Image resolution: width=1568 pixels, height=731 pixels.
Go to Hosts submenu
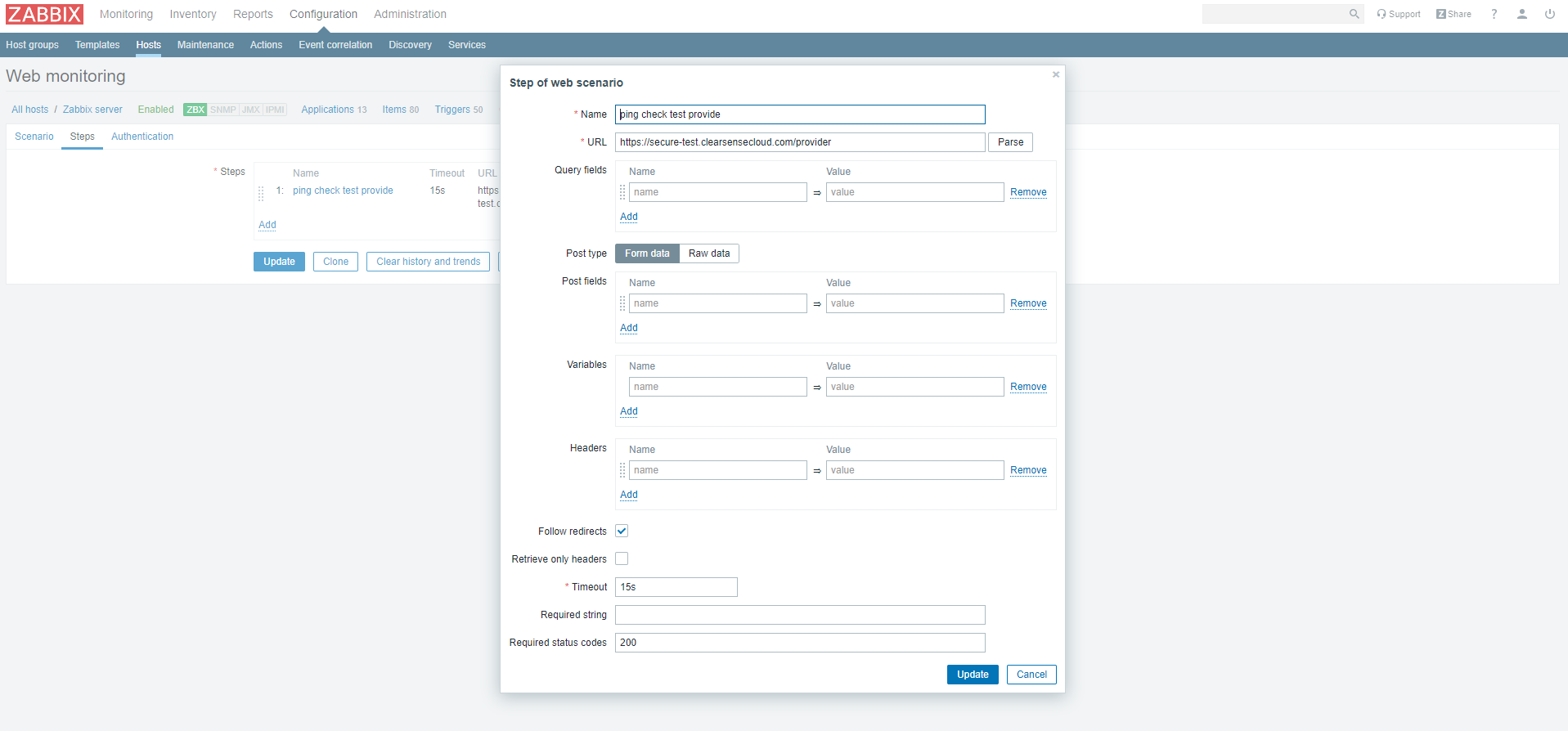pos(148,45)
